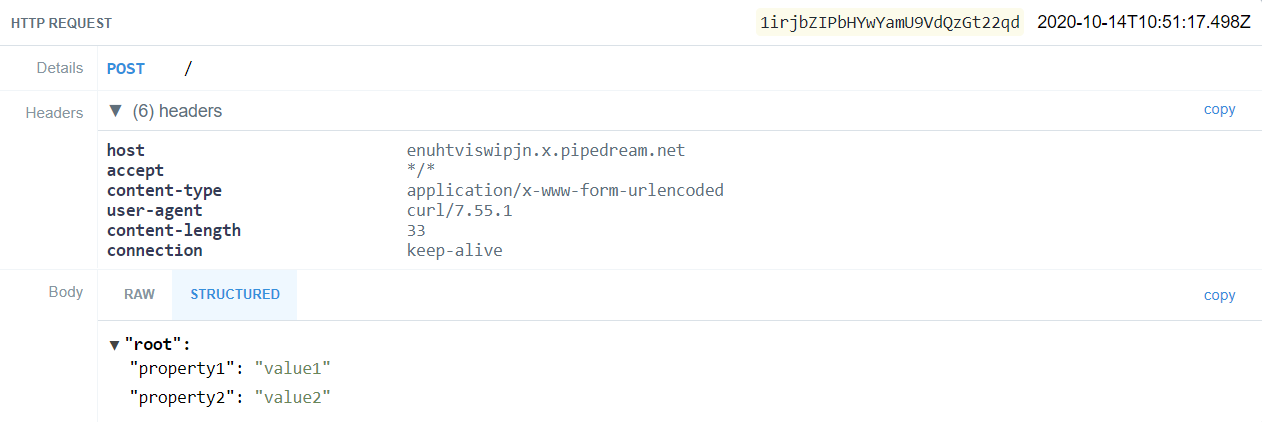Click the "value2" string
Viewport: 1262px width, 422px height.
coord(292,397)
